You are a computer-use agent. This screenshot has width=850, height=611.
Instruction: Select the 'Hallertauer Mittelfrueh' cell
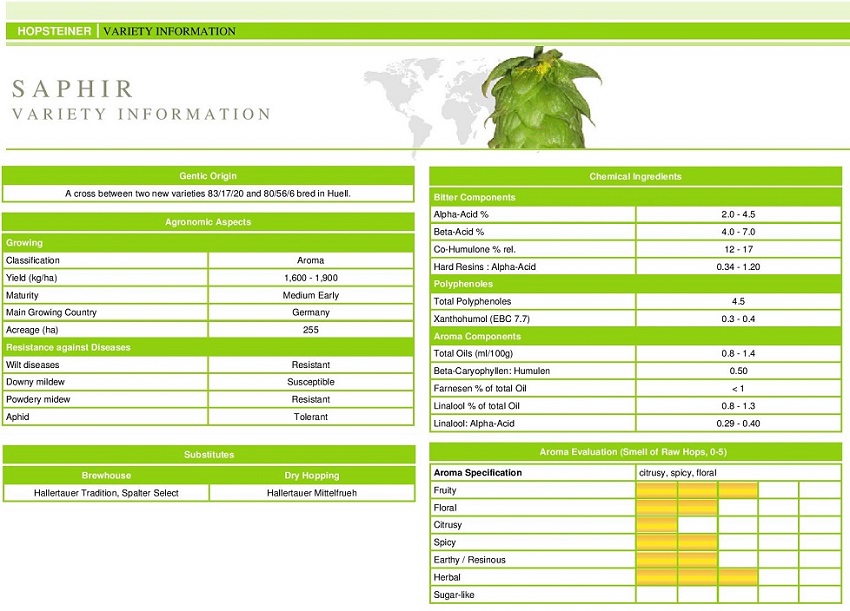[x=312, y=493]
